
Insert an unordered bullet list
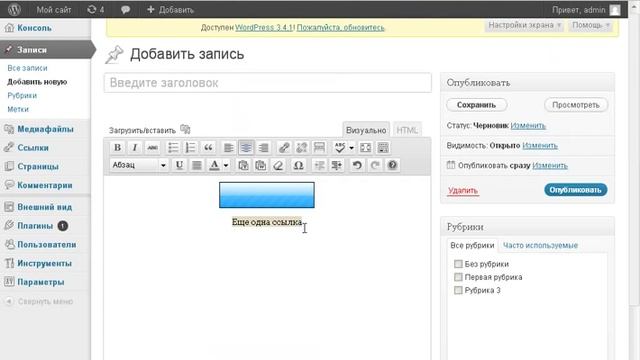tap(173, 147)
